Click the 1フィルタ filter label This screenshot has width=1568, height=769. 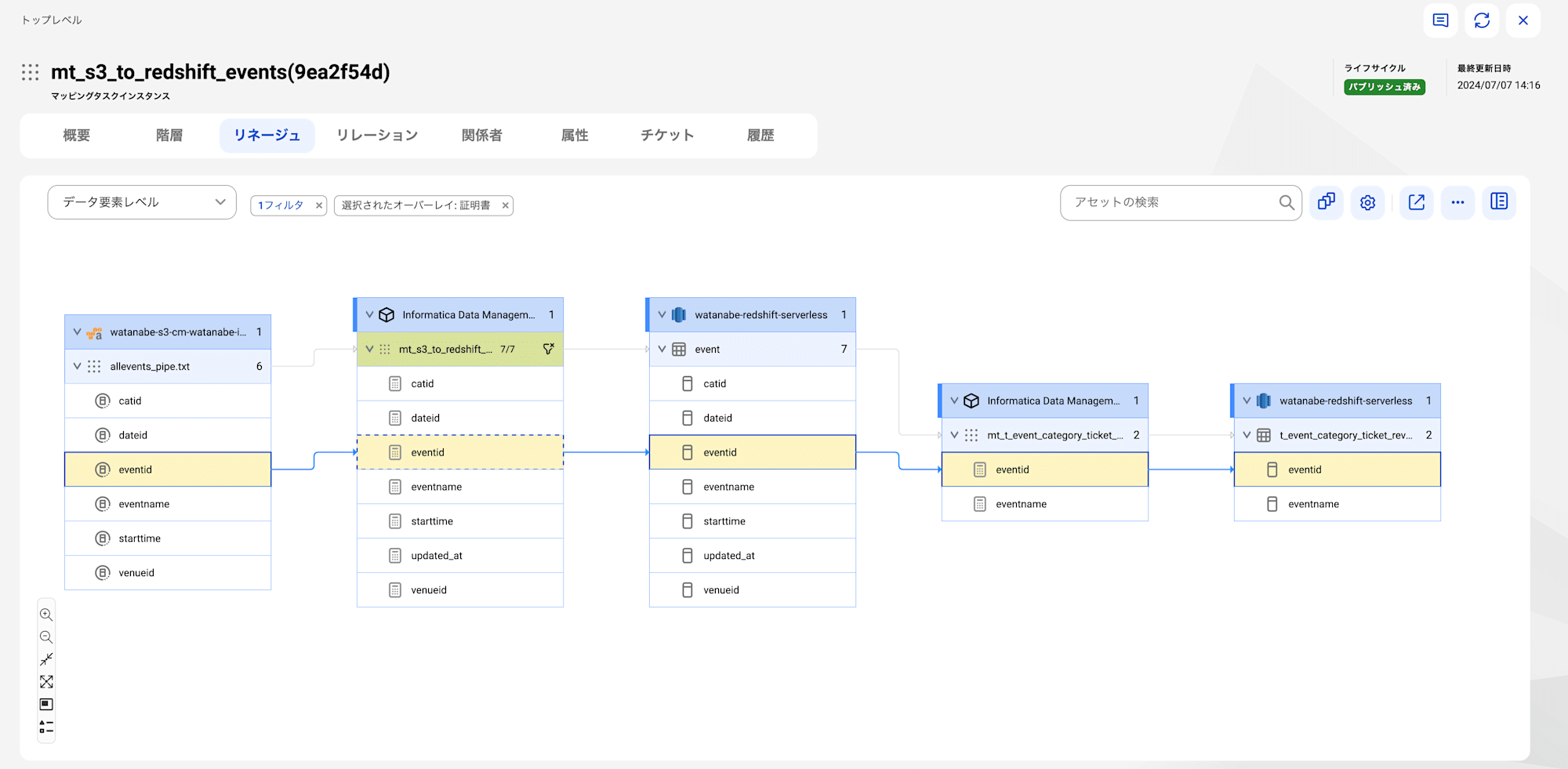(281, 205)
